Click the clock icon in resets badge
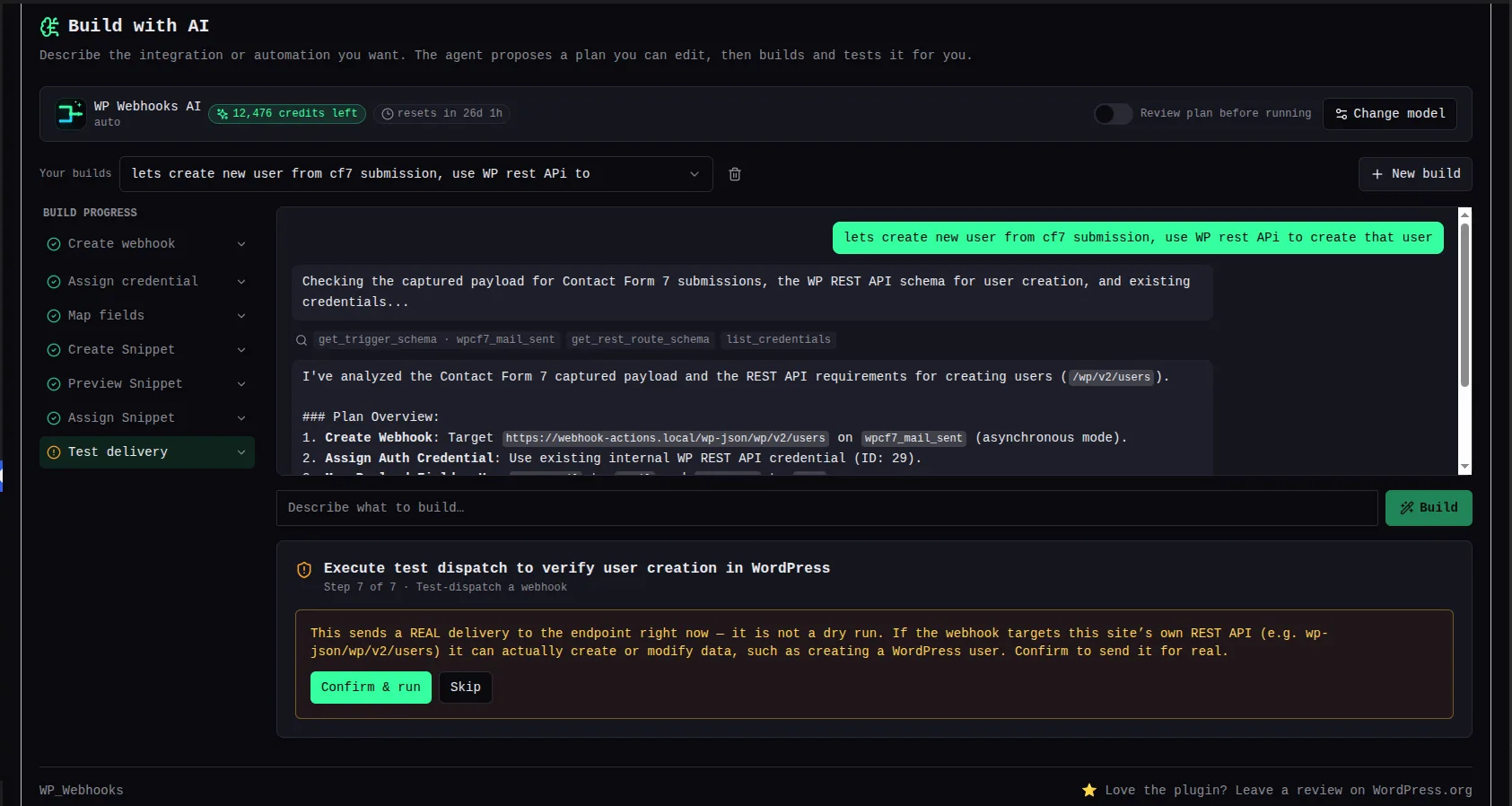1512x806 pixels. 388,114
